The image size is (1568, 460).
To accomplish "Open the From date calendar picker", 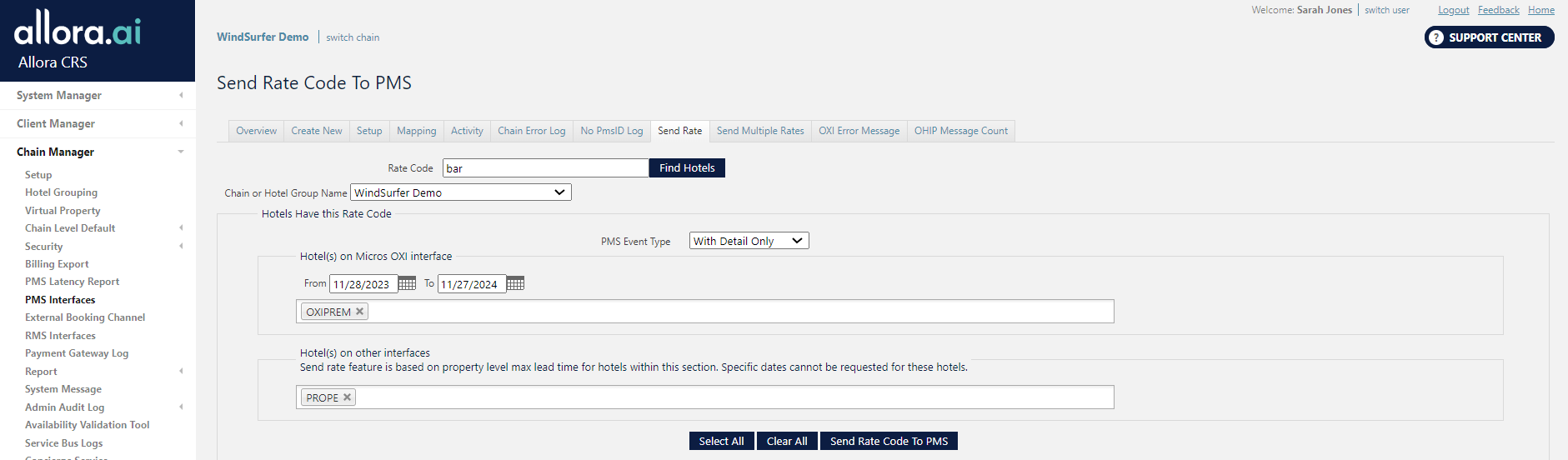I will 407,283.
